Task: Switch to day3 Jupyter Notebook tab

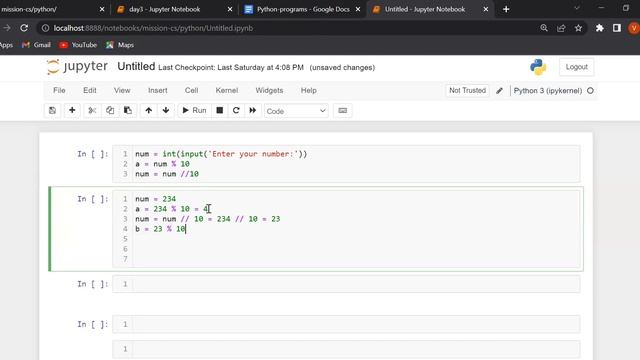Action: tap(165, 9)
